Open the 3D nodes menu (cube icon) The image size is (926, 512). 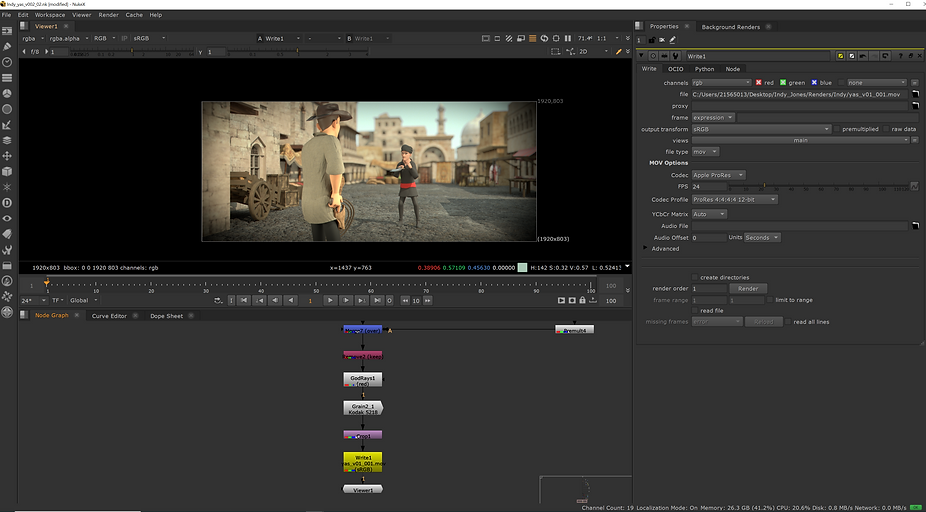click(7, 171)
